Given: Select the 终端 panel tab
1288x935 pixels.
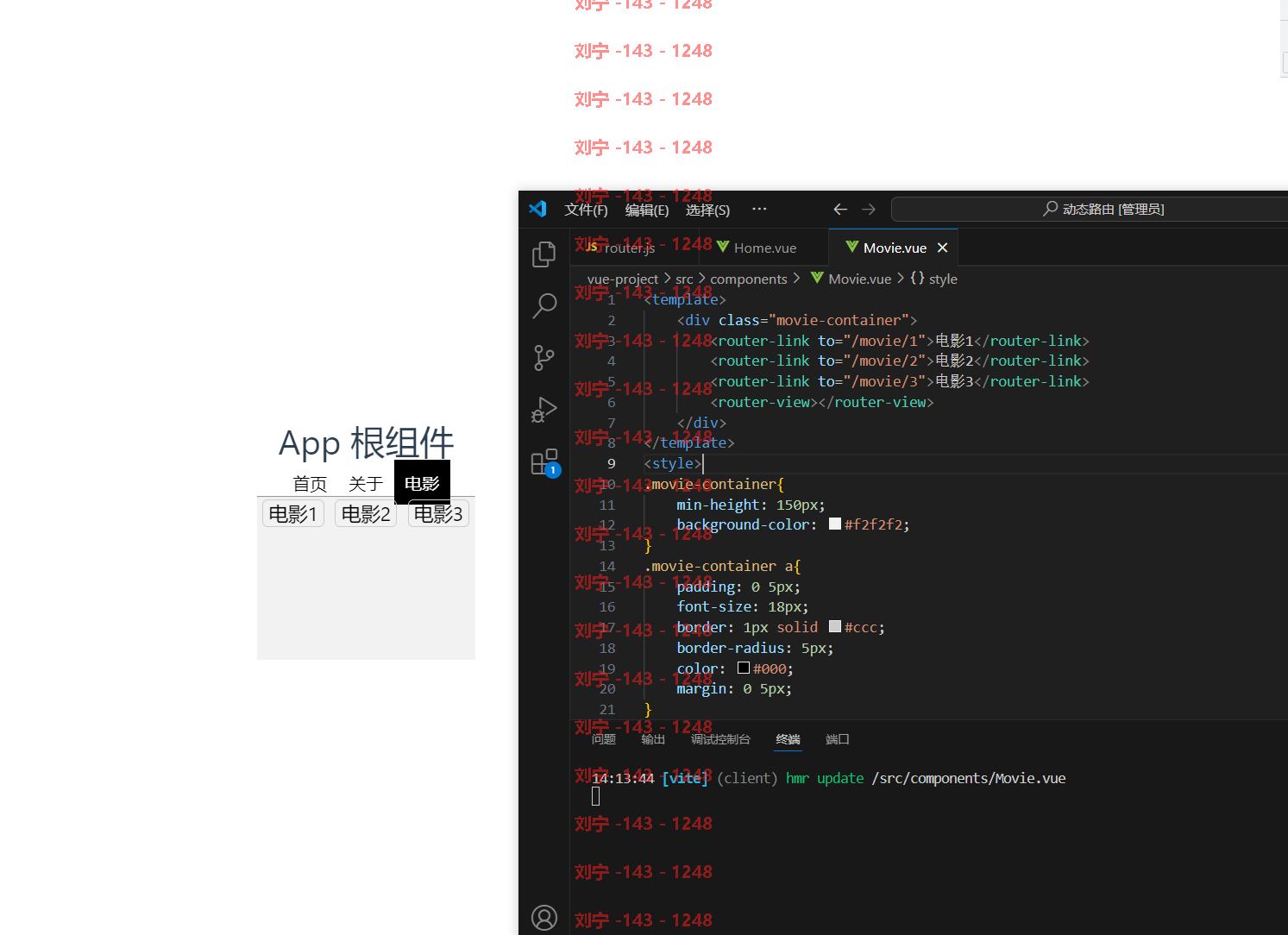Looking at the screenshot, I should [788, 739].
